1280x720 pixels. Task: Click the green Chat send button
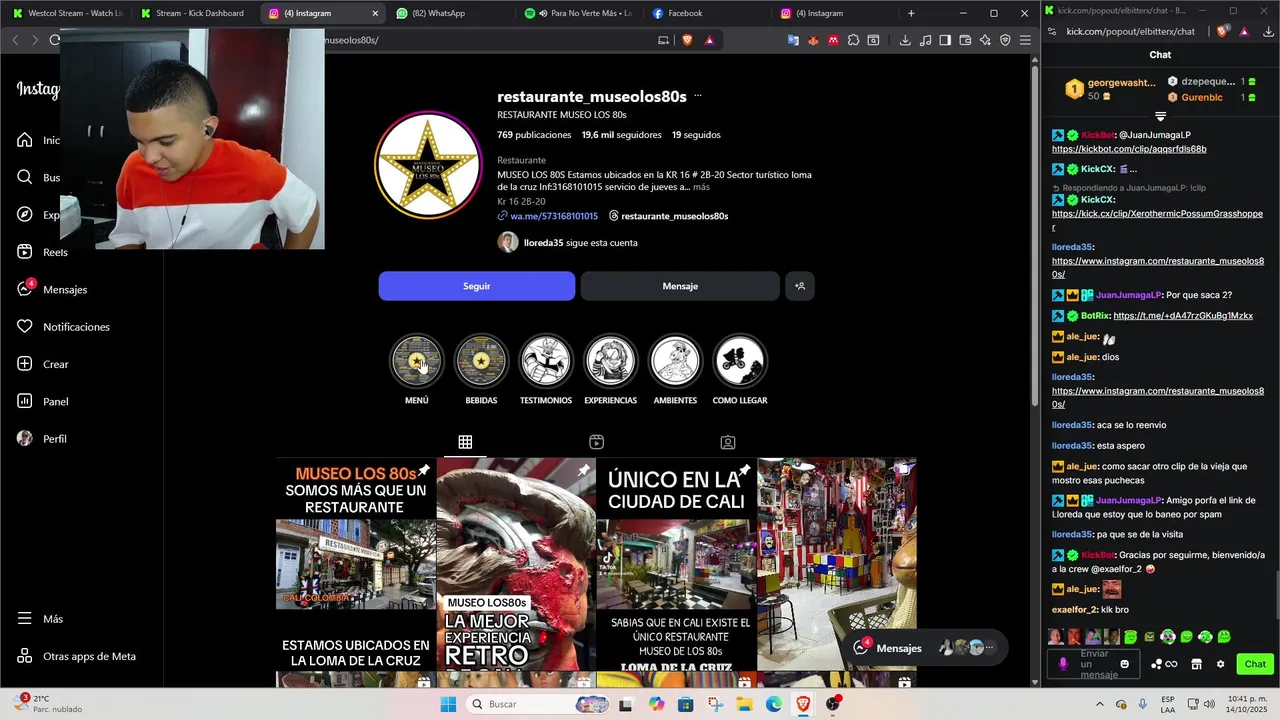[x=1255, y=664]
